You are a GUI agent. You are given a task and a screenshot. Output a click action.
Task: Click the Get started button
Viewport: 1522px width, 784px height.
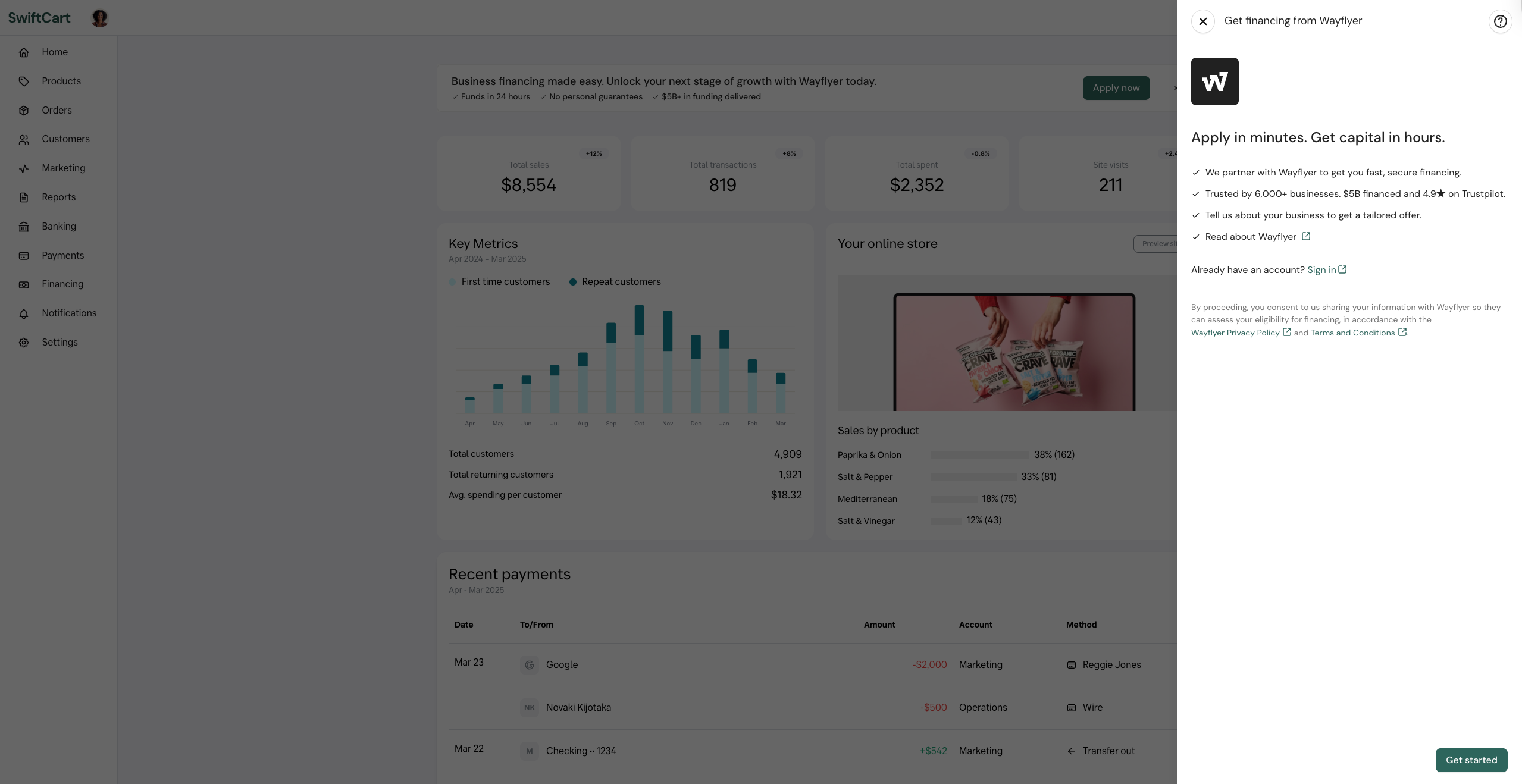pyautogui.click(x=1471, y=760)
